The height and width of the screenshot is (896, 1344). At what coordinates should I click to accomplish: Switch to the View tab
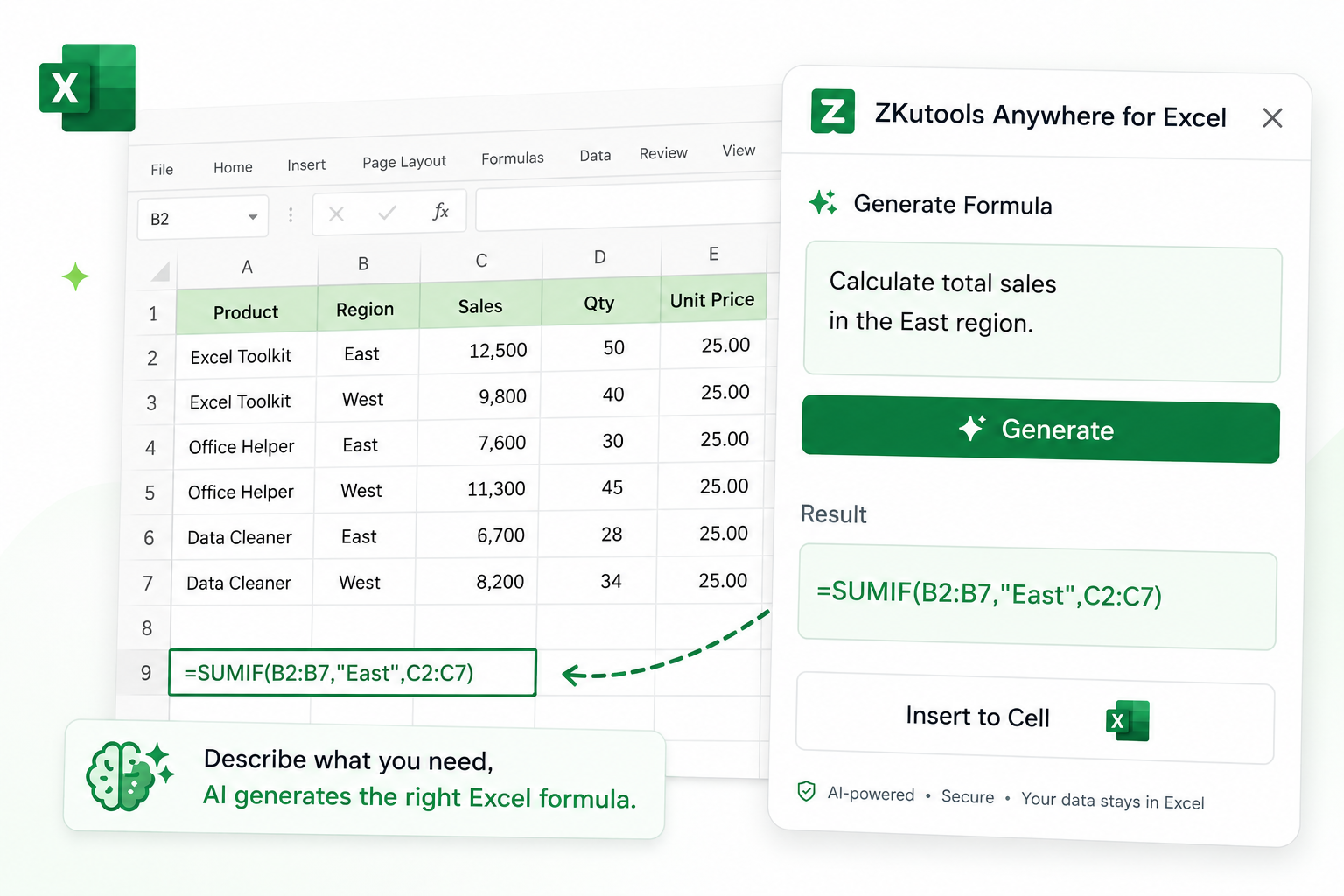(x=738, y=150)
